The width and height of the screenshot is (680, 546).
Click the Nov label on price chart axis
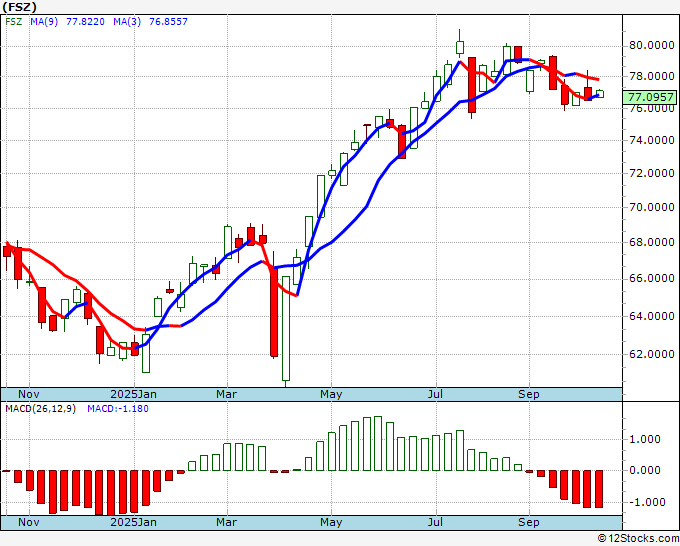[29, 394]
